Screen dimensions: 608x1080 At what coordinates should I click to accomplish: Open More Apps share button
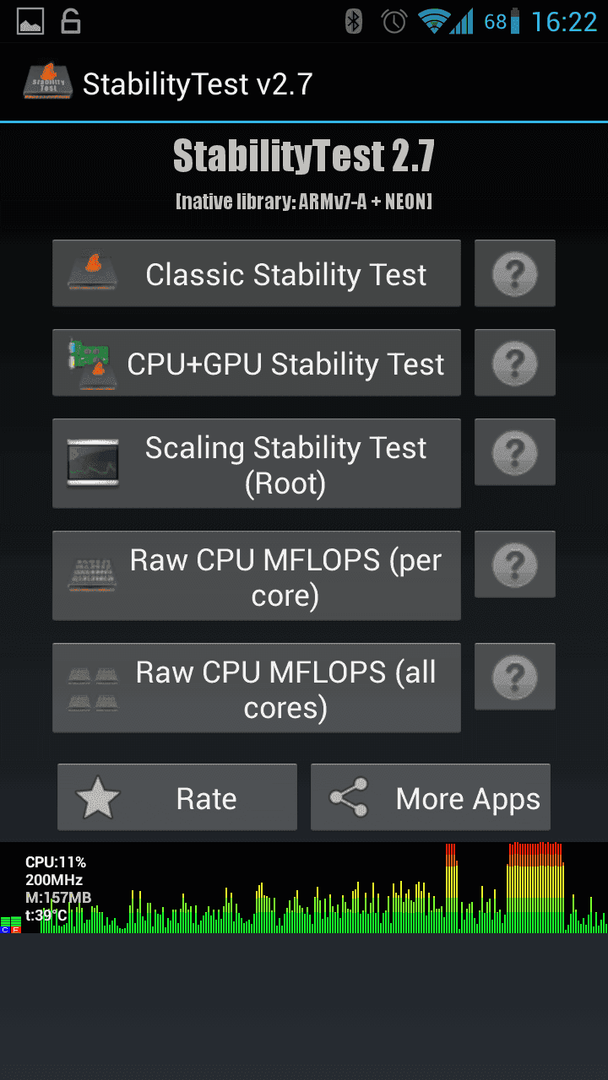(x=430, y=797)
